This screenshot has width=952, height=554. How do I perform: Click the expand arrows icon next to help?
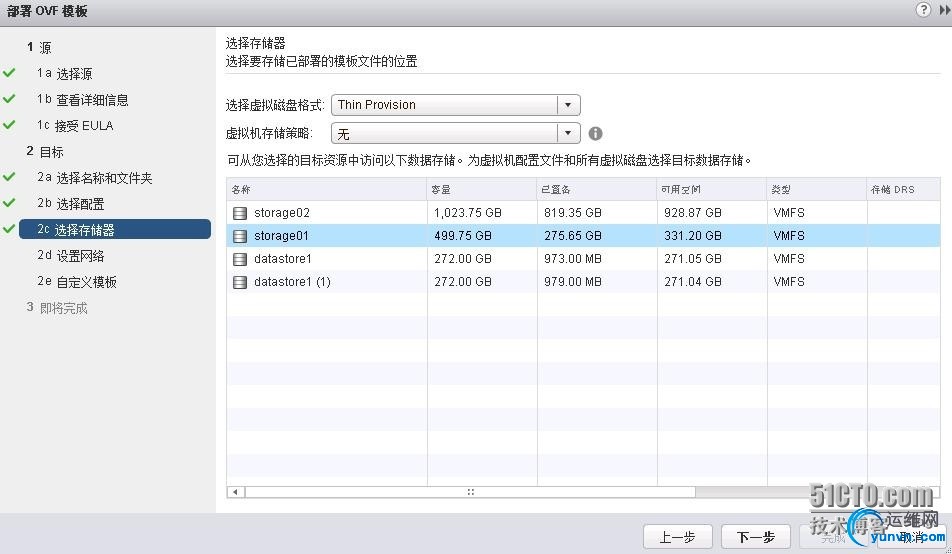pyautogui.click(x=945, y=10)
